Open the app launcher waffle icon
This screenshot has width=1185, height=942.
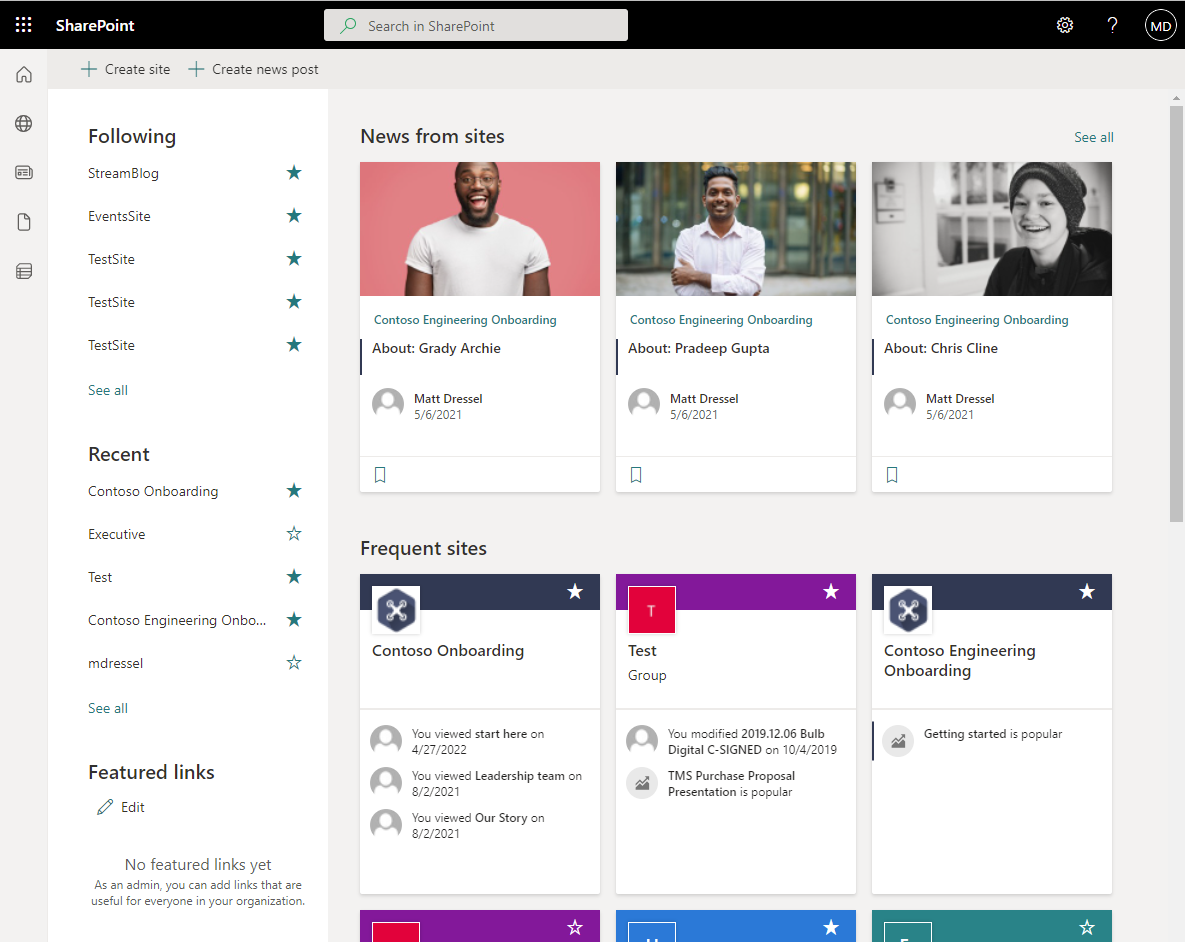23,25
